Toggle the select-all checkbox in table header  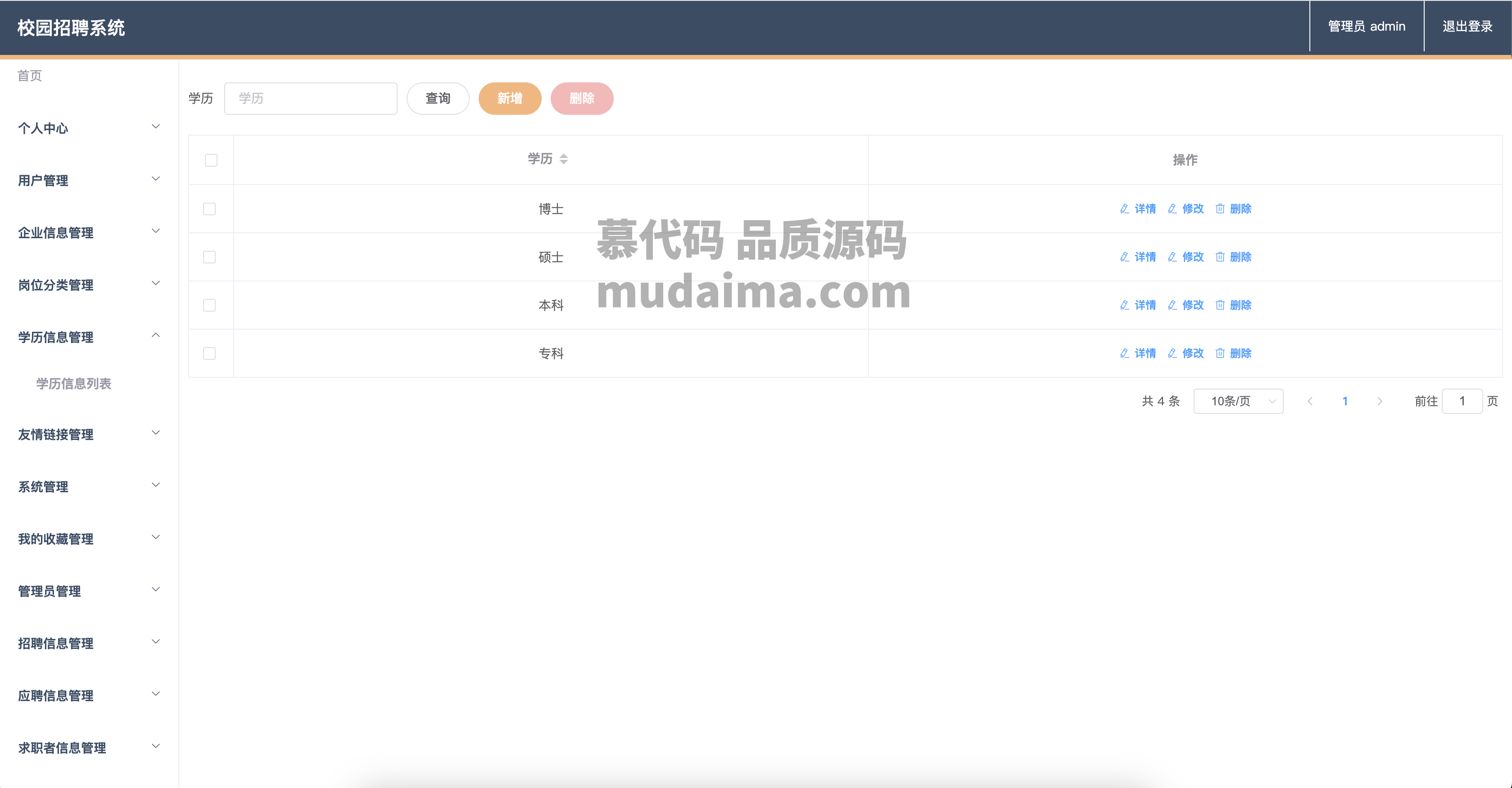pos(211,160)
